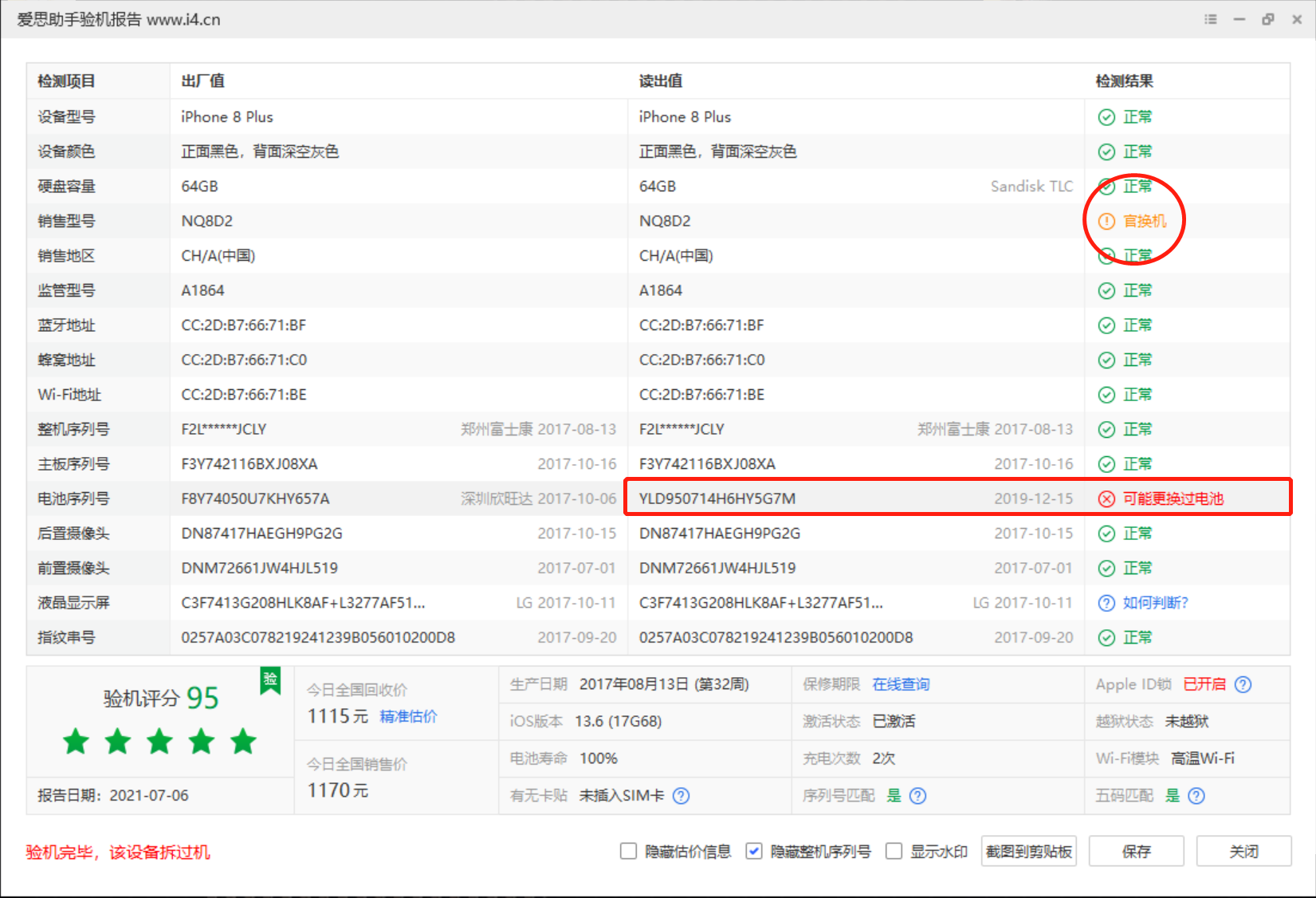Image resolution: width=1316 pixels, height=898 pixels.
Task: Enable the 显示水印 checkbox
Action: click(894, 851)
